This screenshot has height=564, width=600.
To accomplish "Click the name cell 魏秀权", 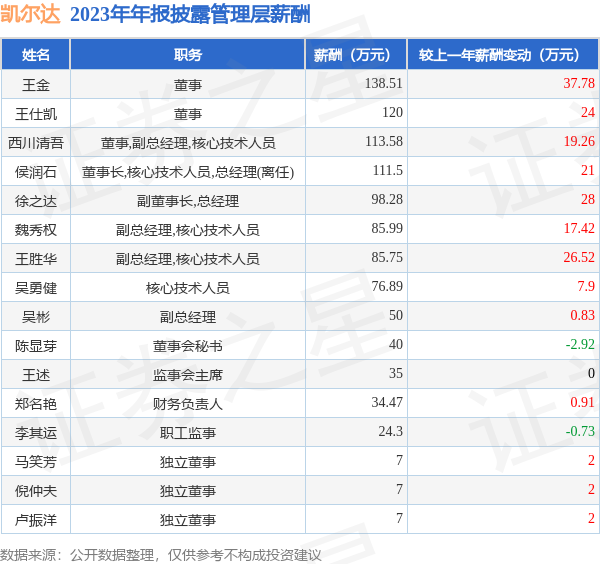I will click(36, 230).
